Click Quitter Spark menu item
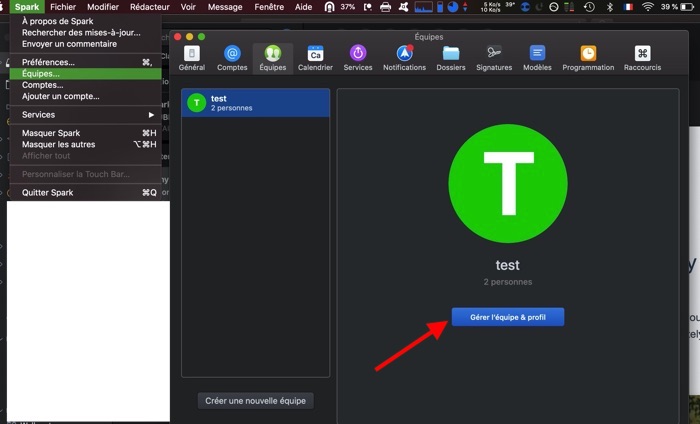This screenshot has height=424, width=700. pos(48,192)
